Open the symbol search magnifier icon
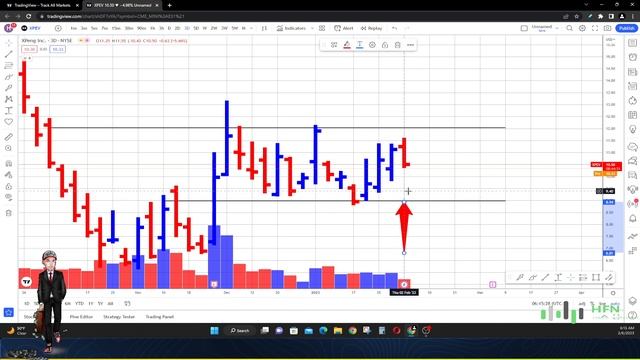The image size is (640, 360). (569, 28)
